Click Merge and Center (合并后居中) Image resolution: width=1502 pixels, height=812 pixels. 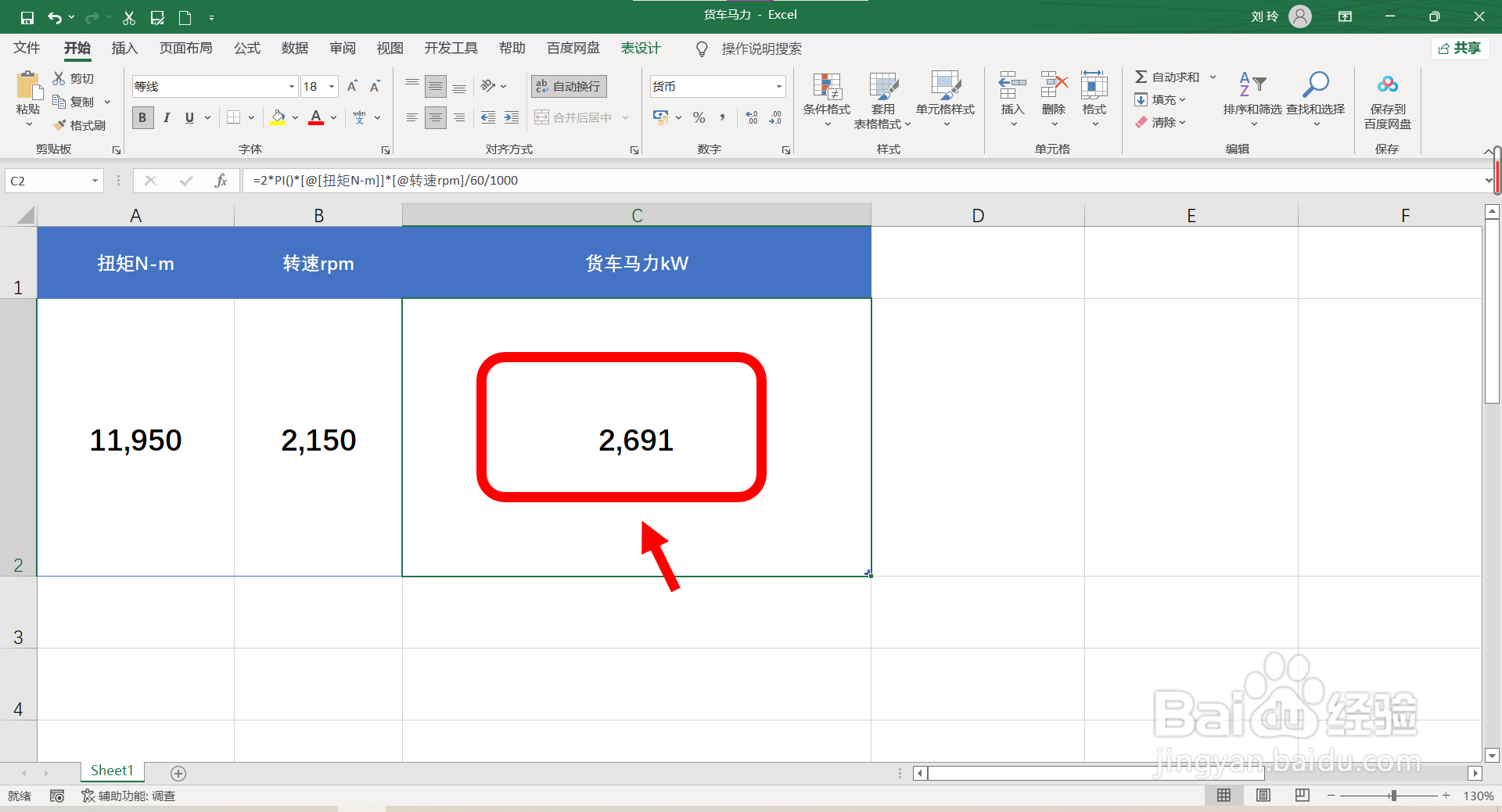click(x=574, y=117)
